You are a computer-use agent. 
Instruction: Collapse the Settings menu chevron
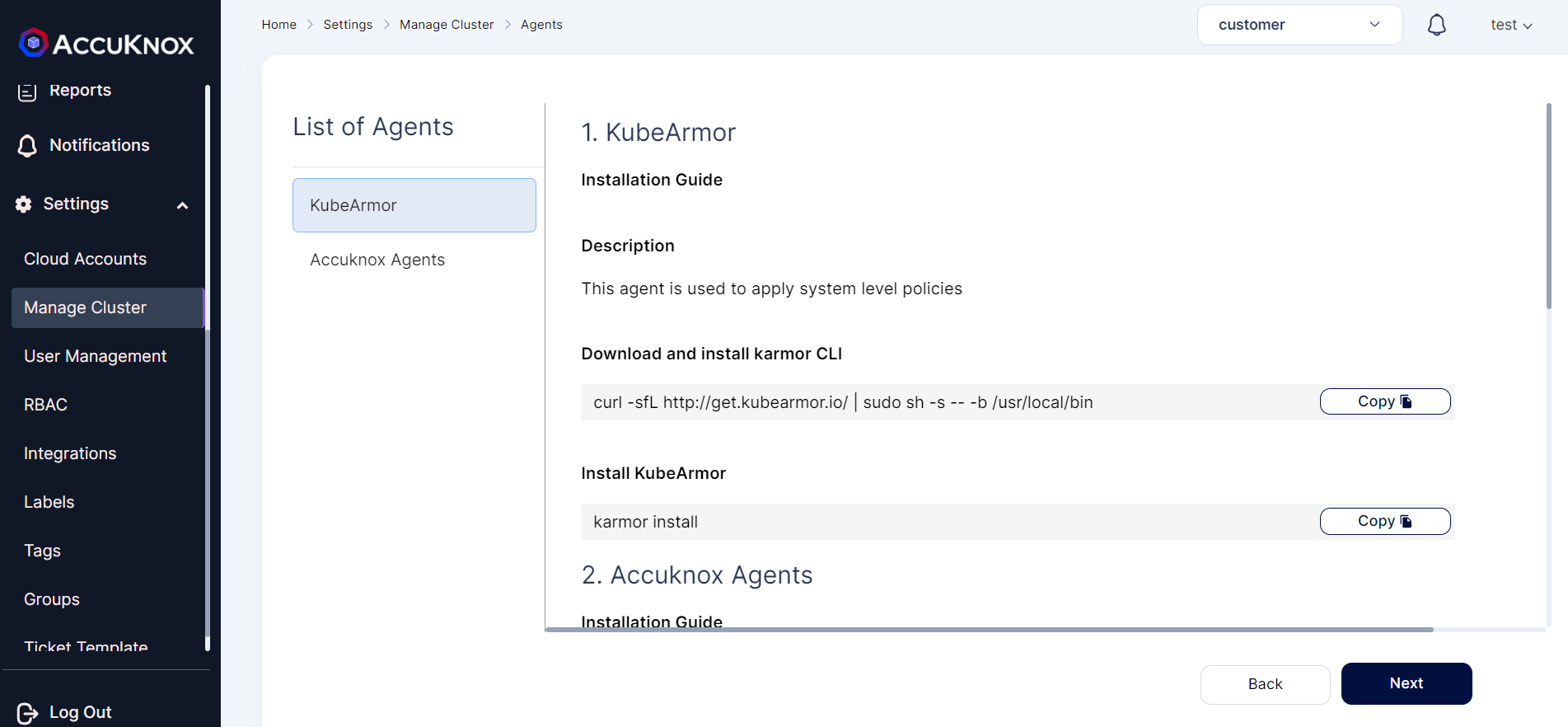[182, 205]
